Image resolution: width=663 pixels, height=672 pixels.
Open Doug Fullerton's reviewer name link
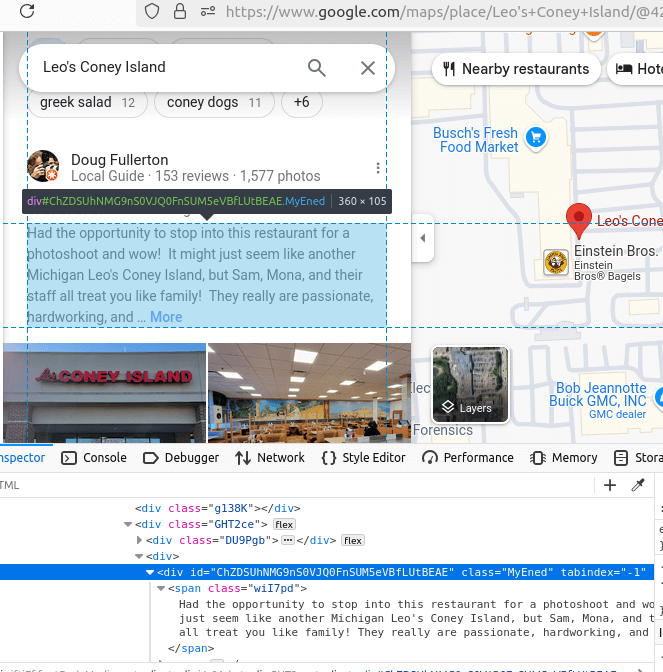(x=120, y=160)
